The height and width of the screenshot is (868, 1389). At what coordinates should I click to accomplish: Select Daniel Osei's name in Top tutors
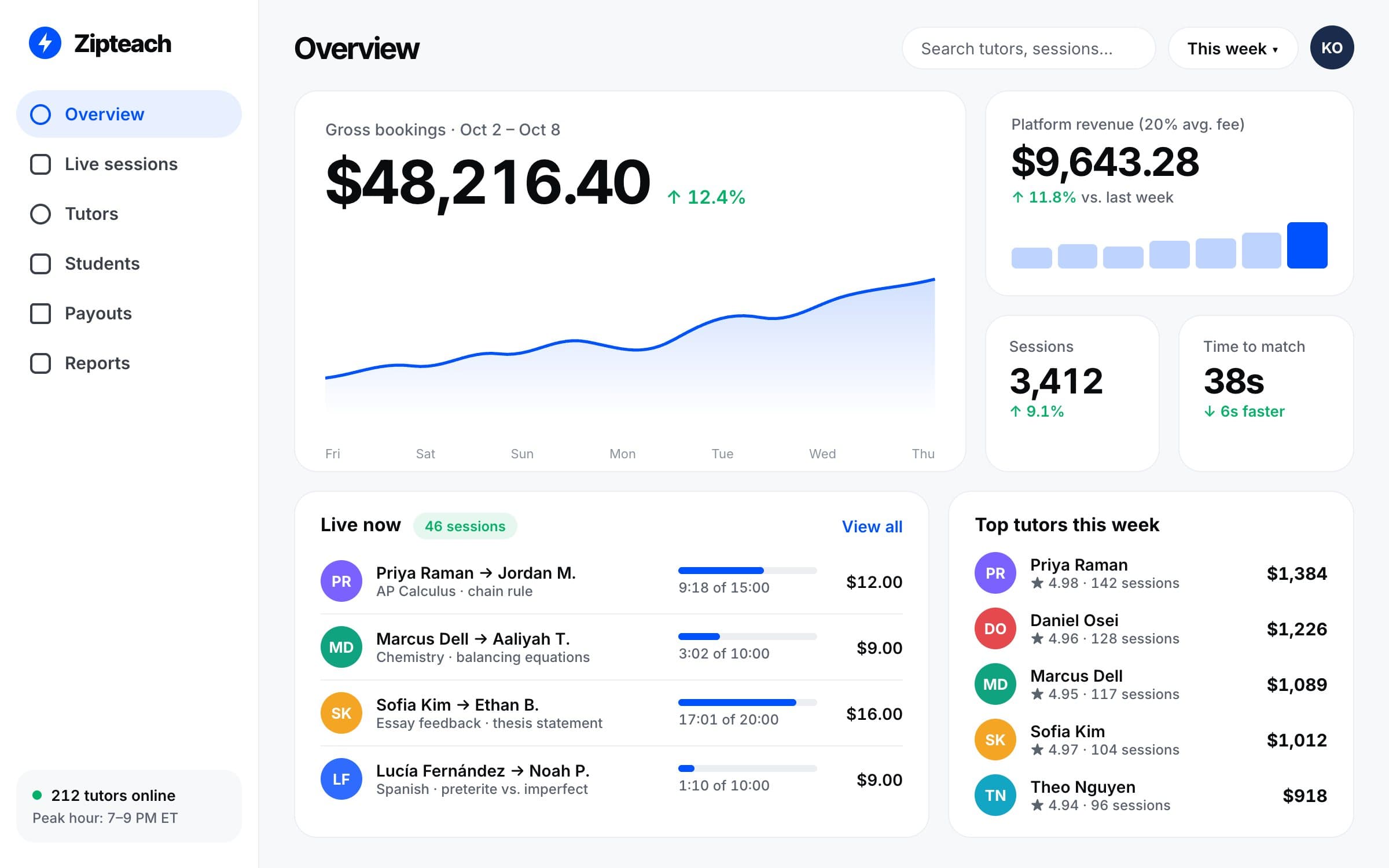(x=1074, y=620)
